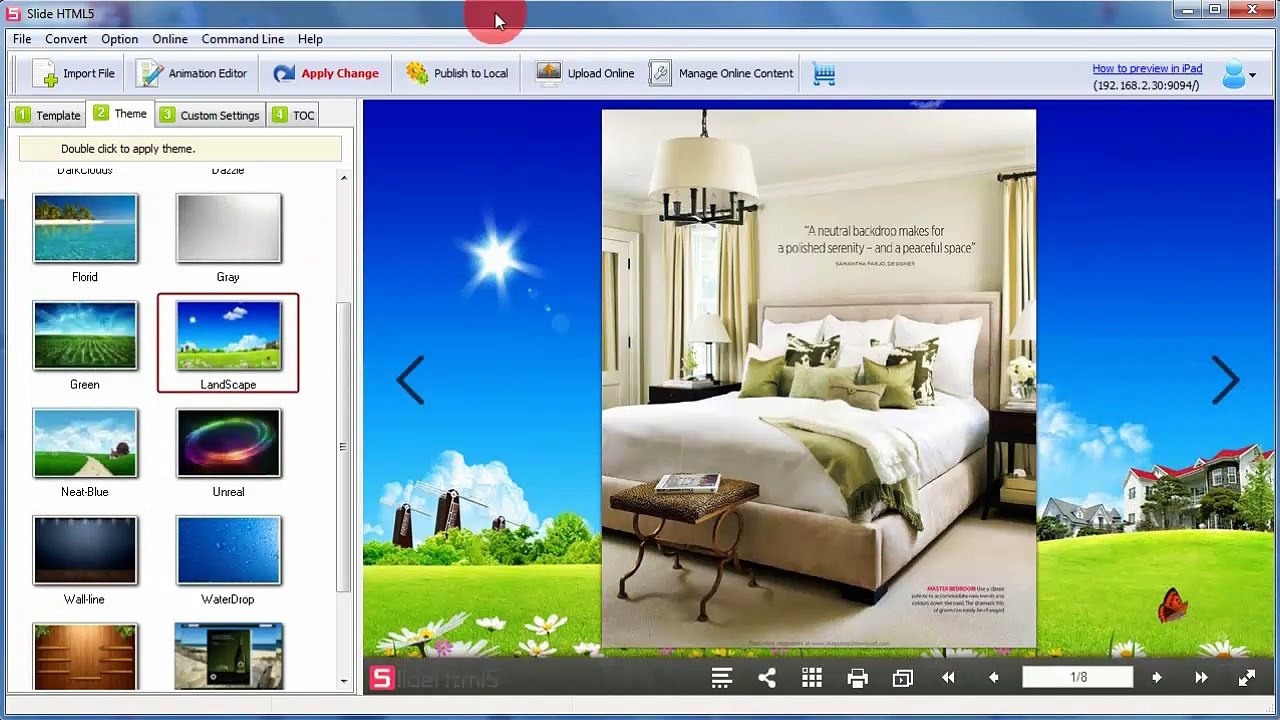Screen dimensions: 1280x720
Task: Open the Animation Editor
Action: coord(191,73)
